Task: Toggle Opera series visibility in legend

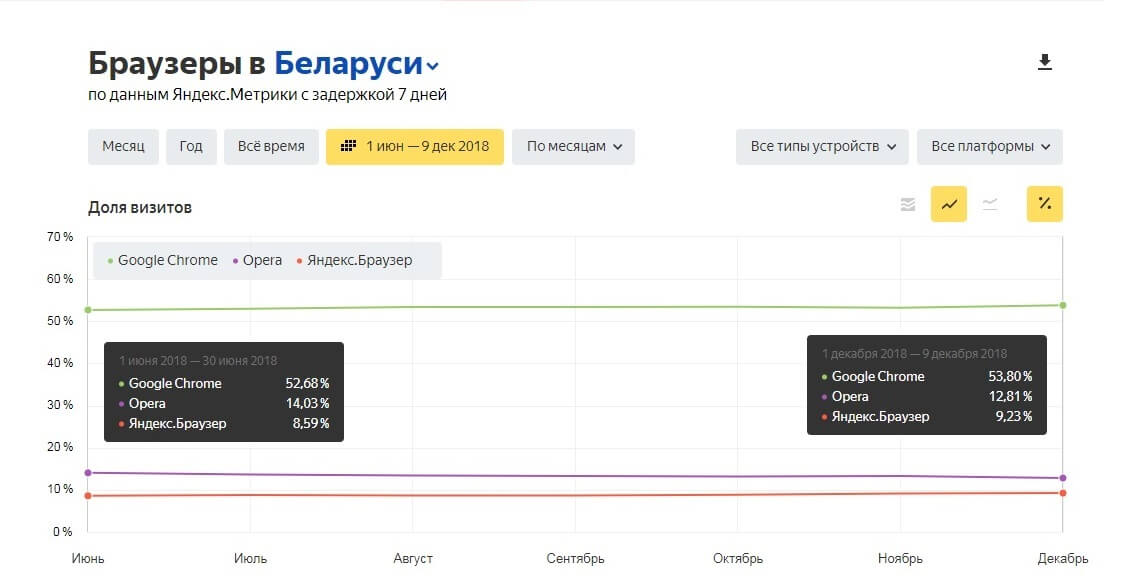Action: (x=262, y=260)
